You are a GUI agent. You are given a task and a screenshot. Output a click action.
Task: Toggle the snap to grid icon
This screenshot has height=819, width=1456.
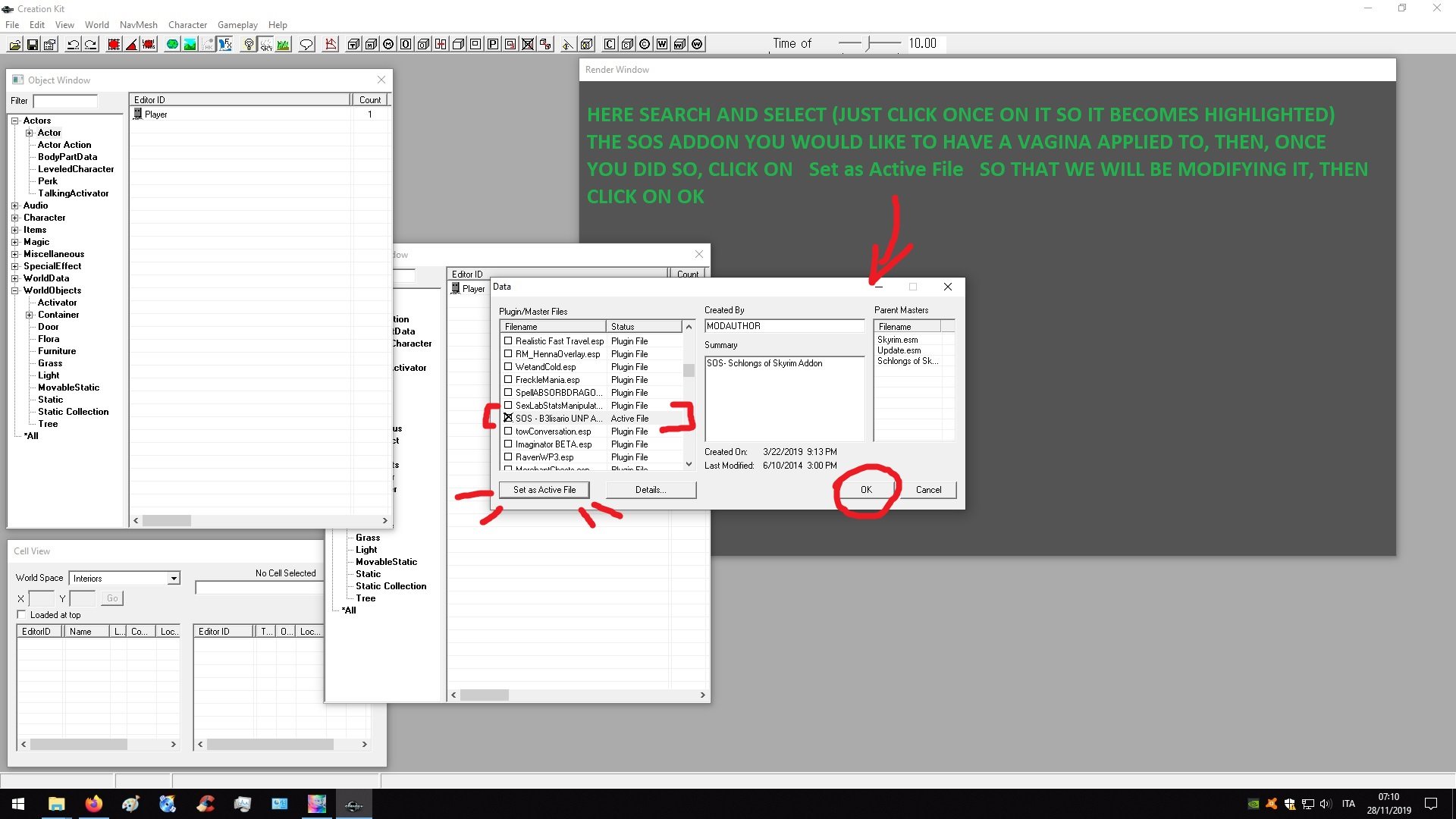click(x=114, y=45)
